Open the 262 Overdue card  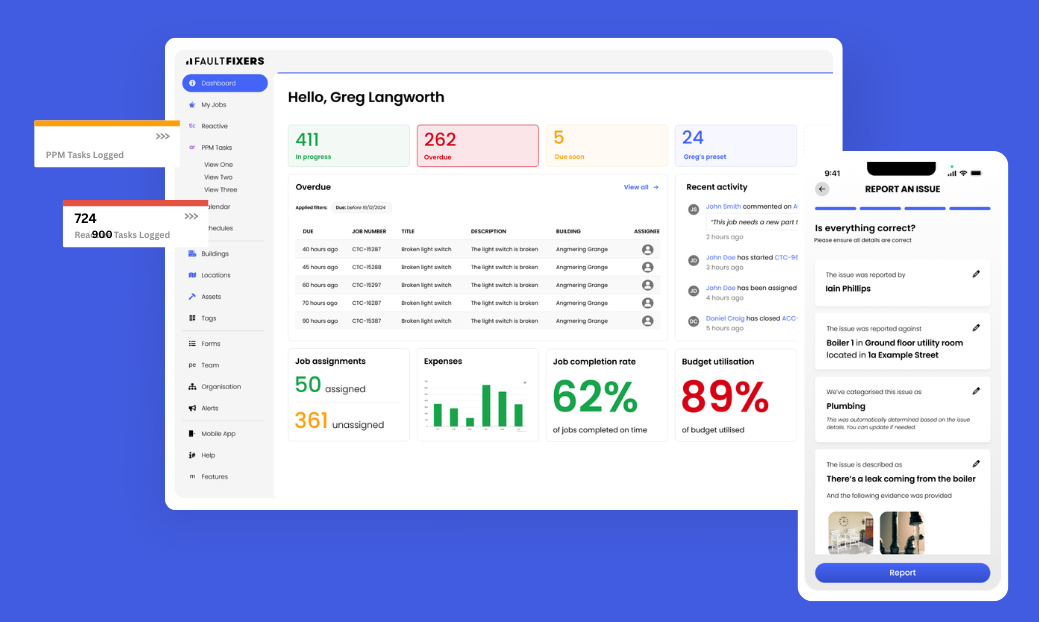(x=478, y=146)
